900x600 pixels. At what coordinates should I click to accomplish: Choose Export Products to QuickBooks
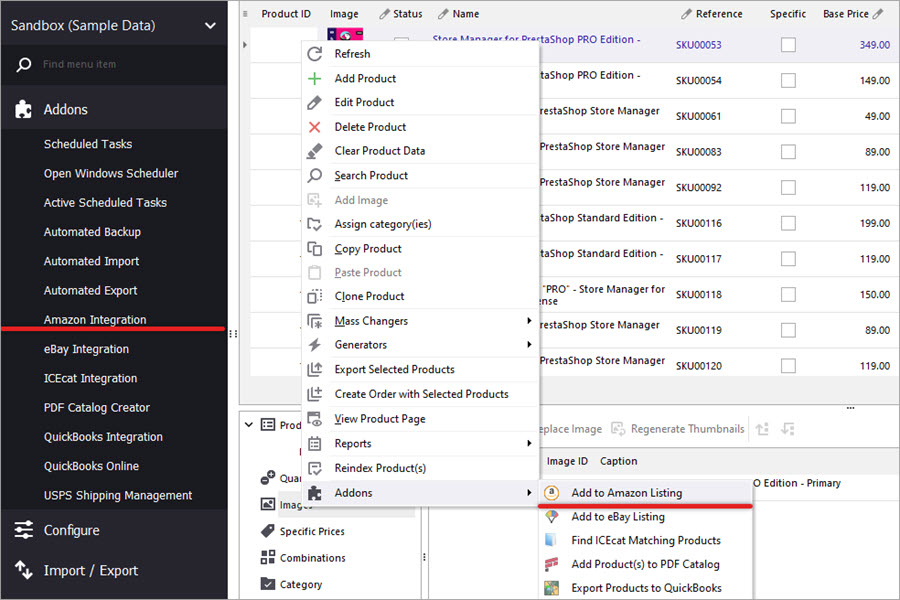(645, 588)
